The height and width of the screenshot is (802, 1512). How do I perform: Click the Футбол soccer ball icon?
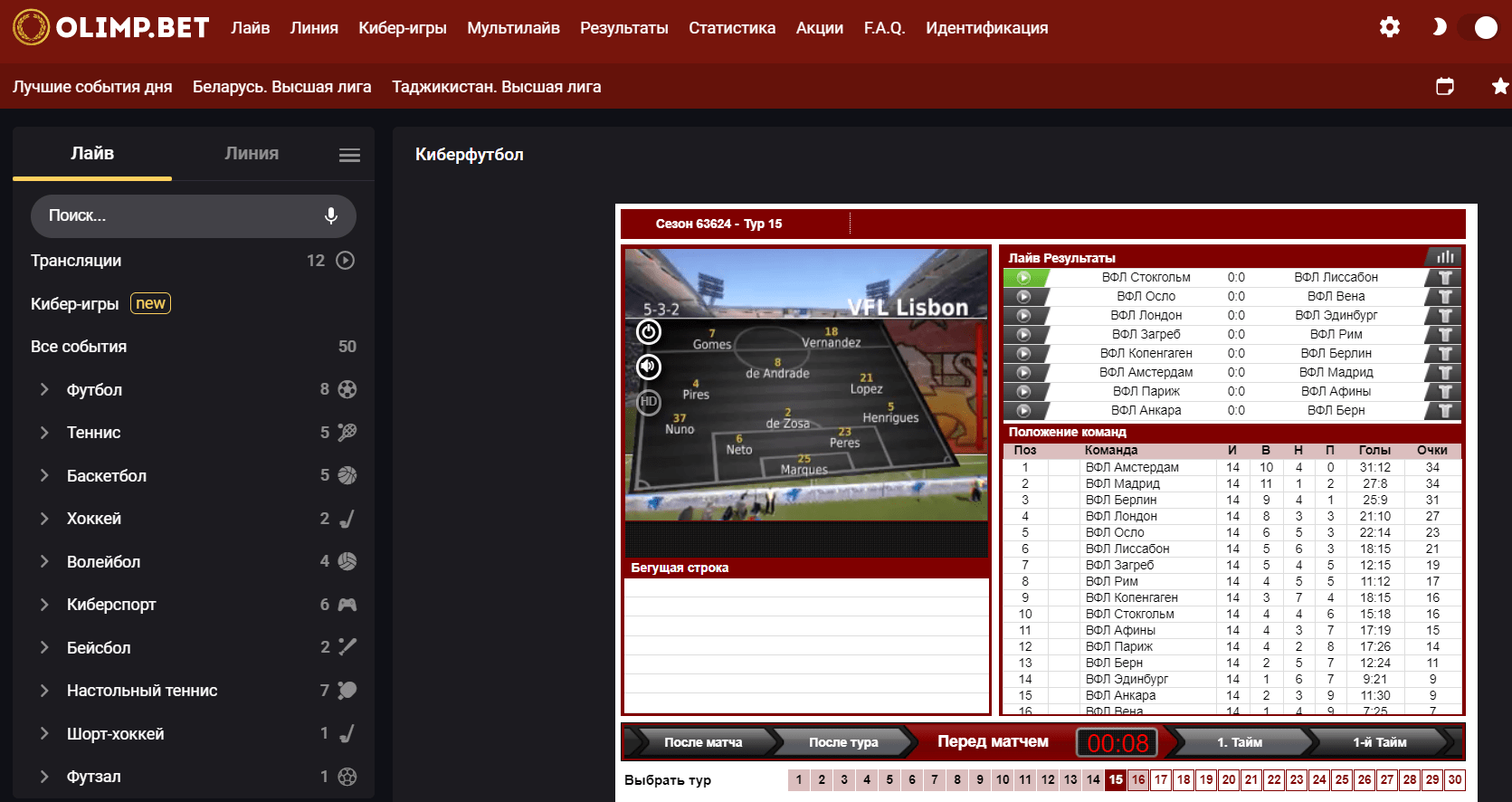(347, 389)
